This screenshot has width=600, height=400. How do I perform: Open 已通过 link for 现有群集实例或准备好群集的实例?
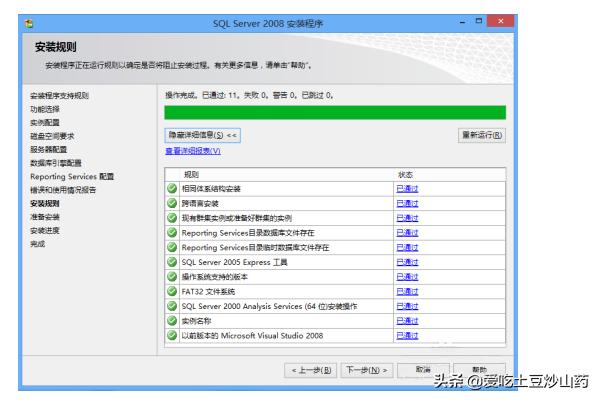(x=407, y=218)
